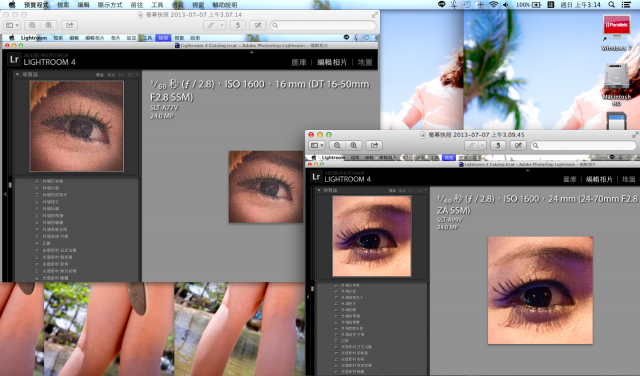640x376 pixels.
Task: Click the annotate pen tool in the 3.09.45 Preview window
Action: coord(471,145)
